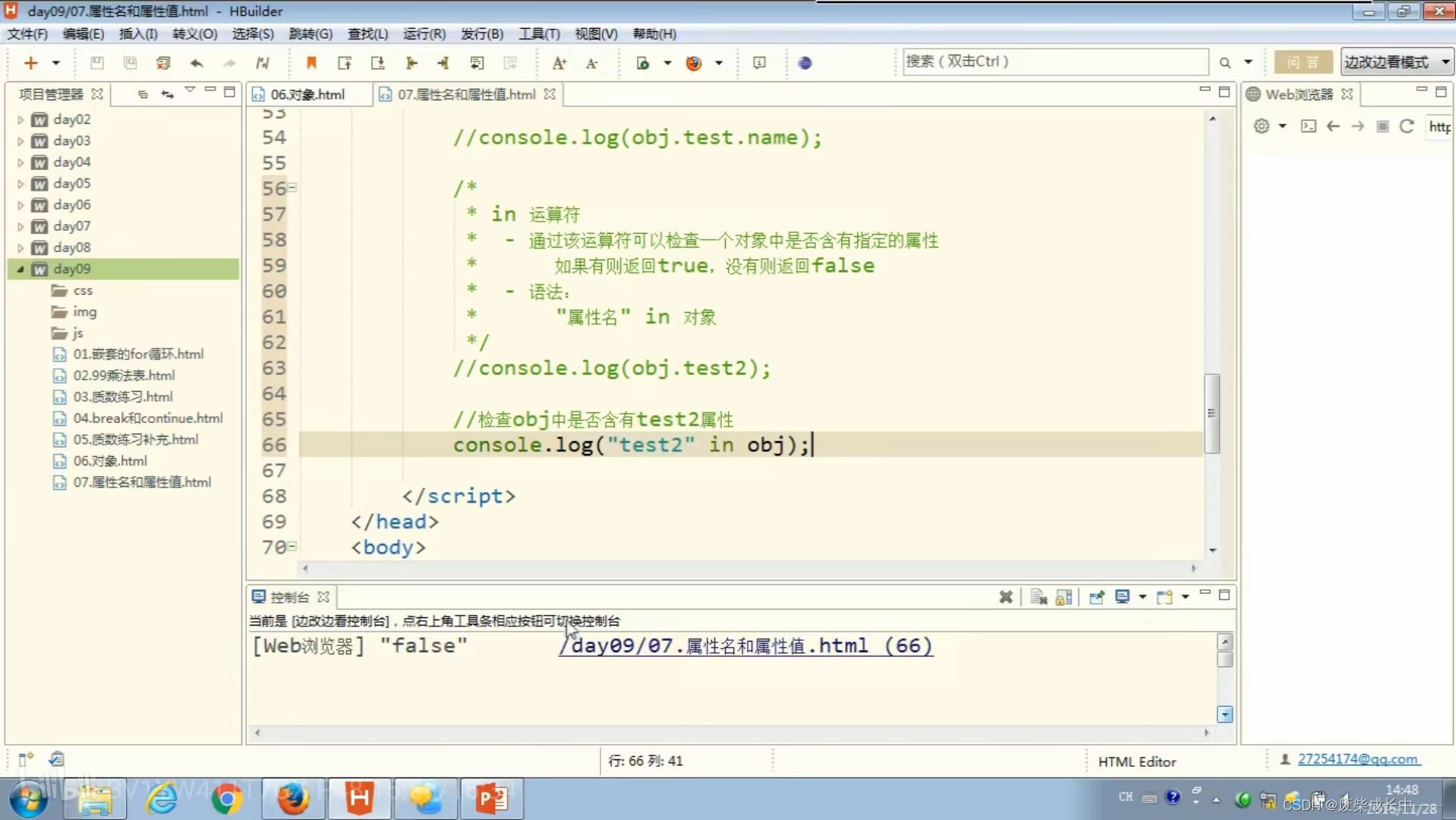Image resolution: width=1456 pixels, height=820 pixels.
Task: Expand the day08 project folder
Action: [x=20, y=248]
